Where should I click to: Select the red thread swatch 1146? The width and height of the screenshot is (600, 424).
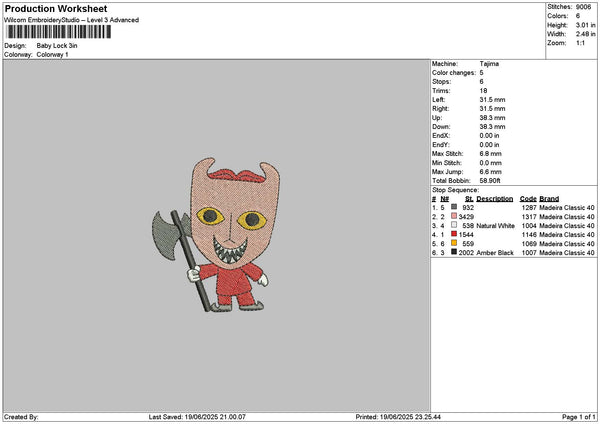pos(454,234)
